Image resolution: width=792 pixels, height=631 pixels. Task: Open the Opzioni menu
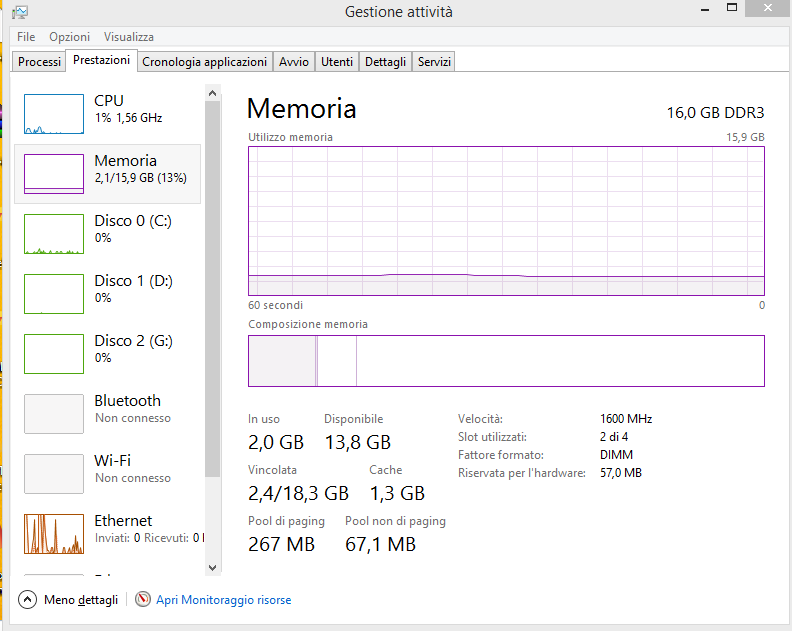70,37
